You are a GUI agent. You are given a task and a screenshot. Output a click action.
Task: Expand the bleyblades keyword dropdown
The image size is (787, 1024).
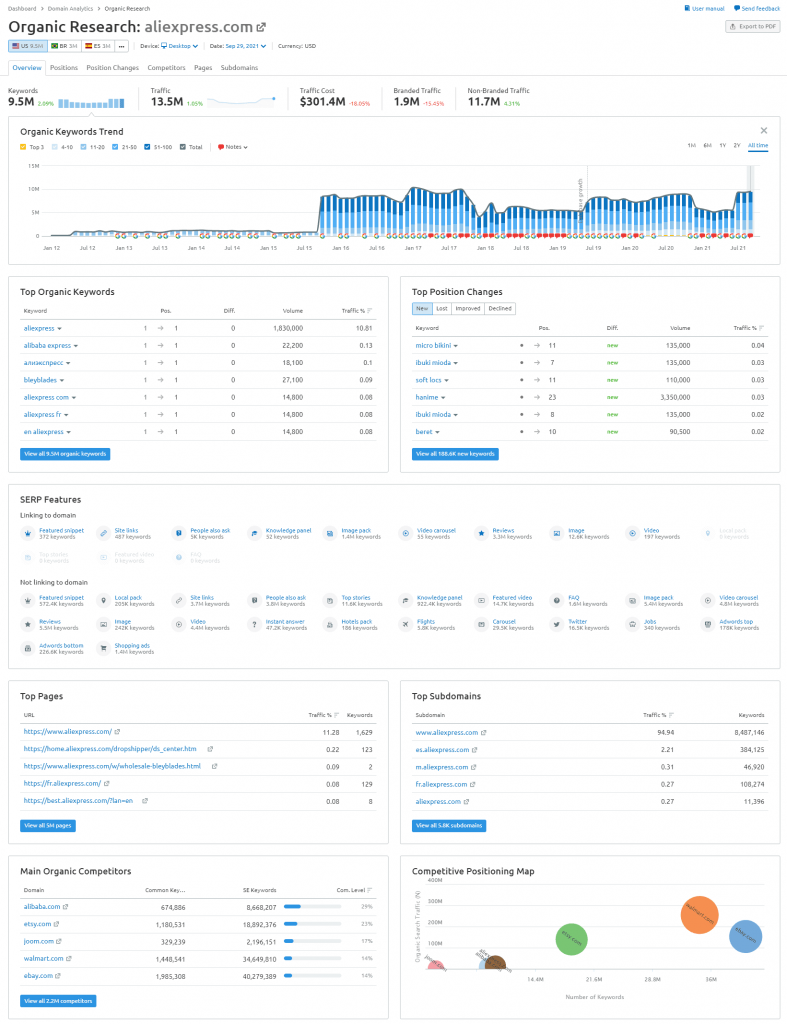pyautogui.click(x=62, y=380)
